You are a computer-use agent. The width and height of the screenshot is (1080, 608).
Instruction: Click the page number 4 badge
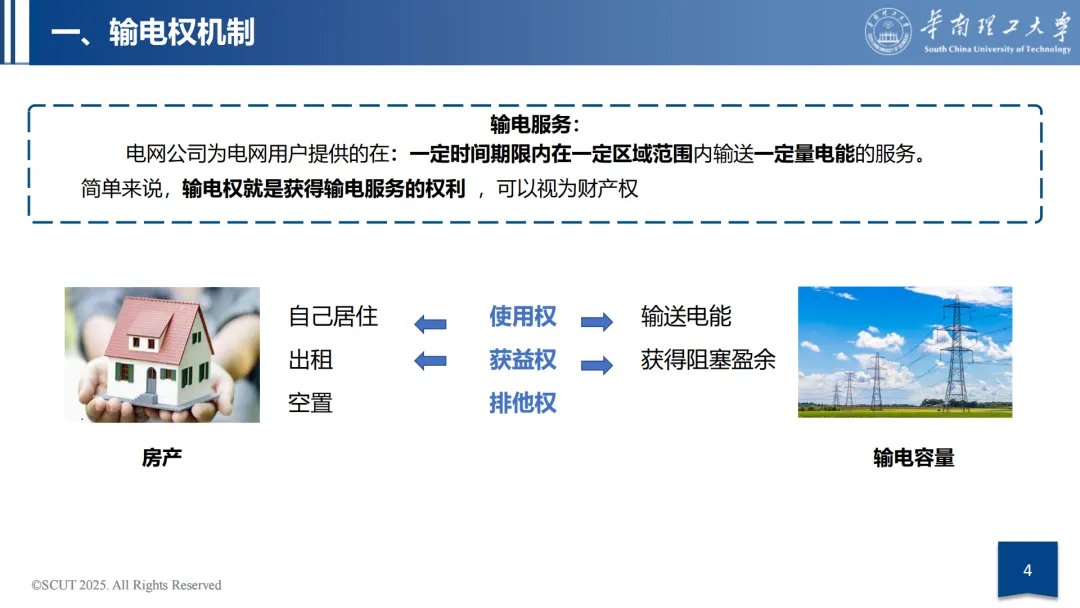click(x=1027, y=569)
